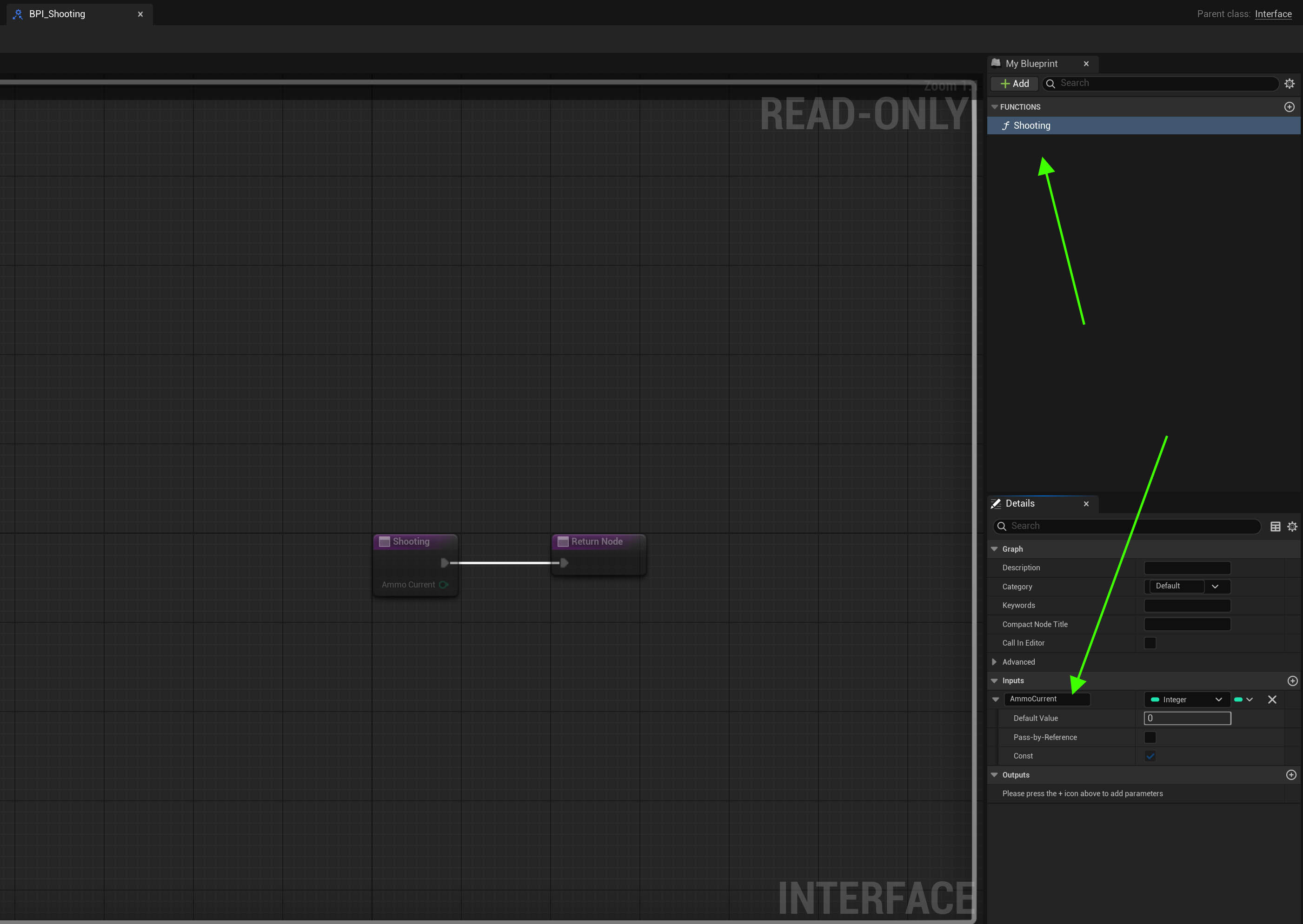Collapse the FUNCTIONS section
Viewport: 1303px width, 924px height.
tap(995, 107)
